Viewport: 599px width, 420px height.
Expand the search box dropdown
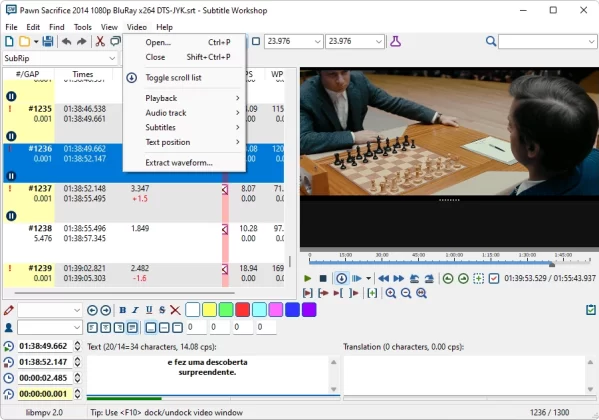pos(591,42)
